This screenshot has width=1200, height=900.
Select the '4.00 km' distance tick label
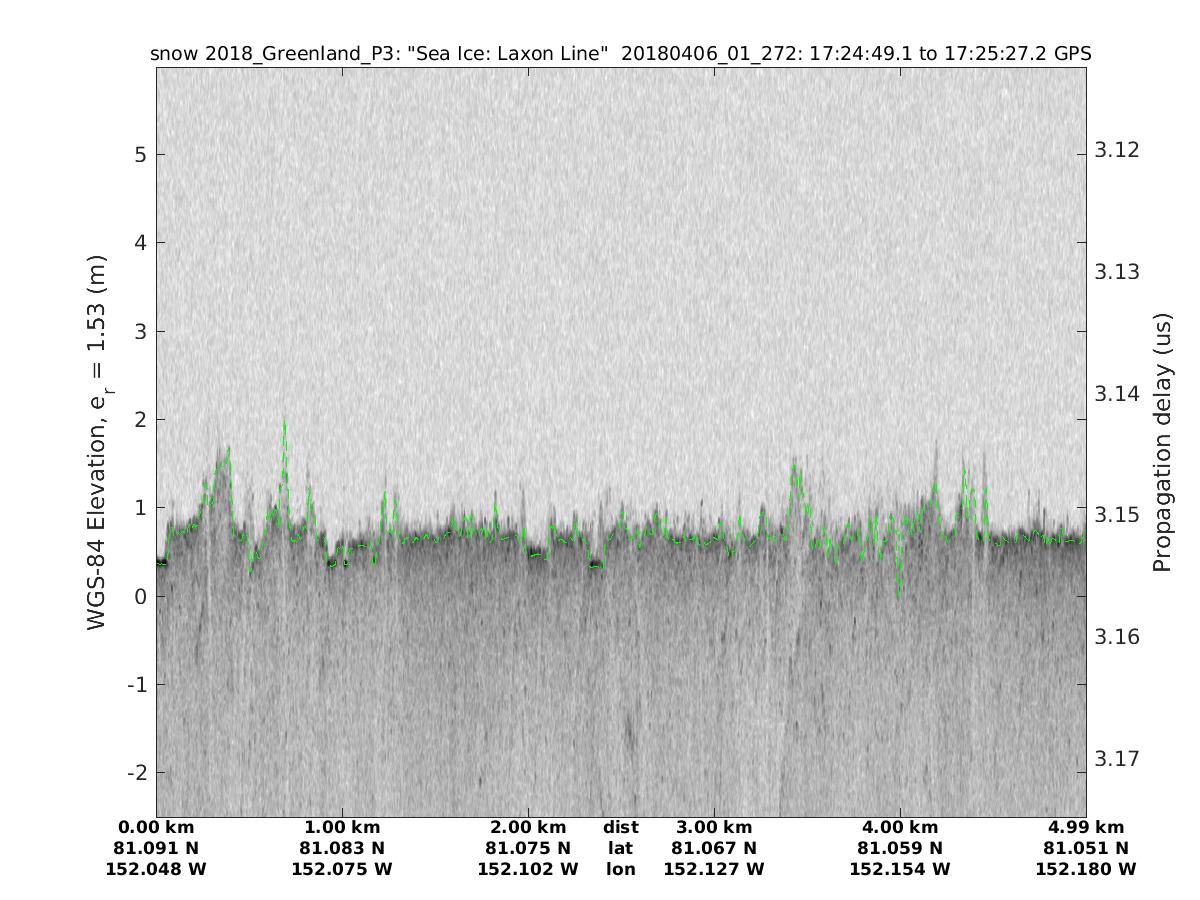click(x=900, y=828)
